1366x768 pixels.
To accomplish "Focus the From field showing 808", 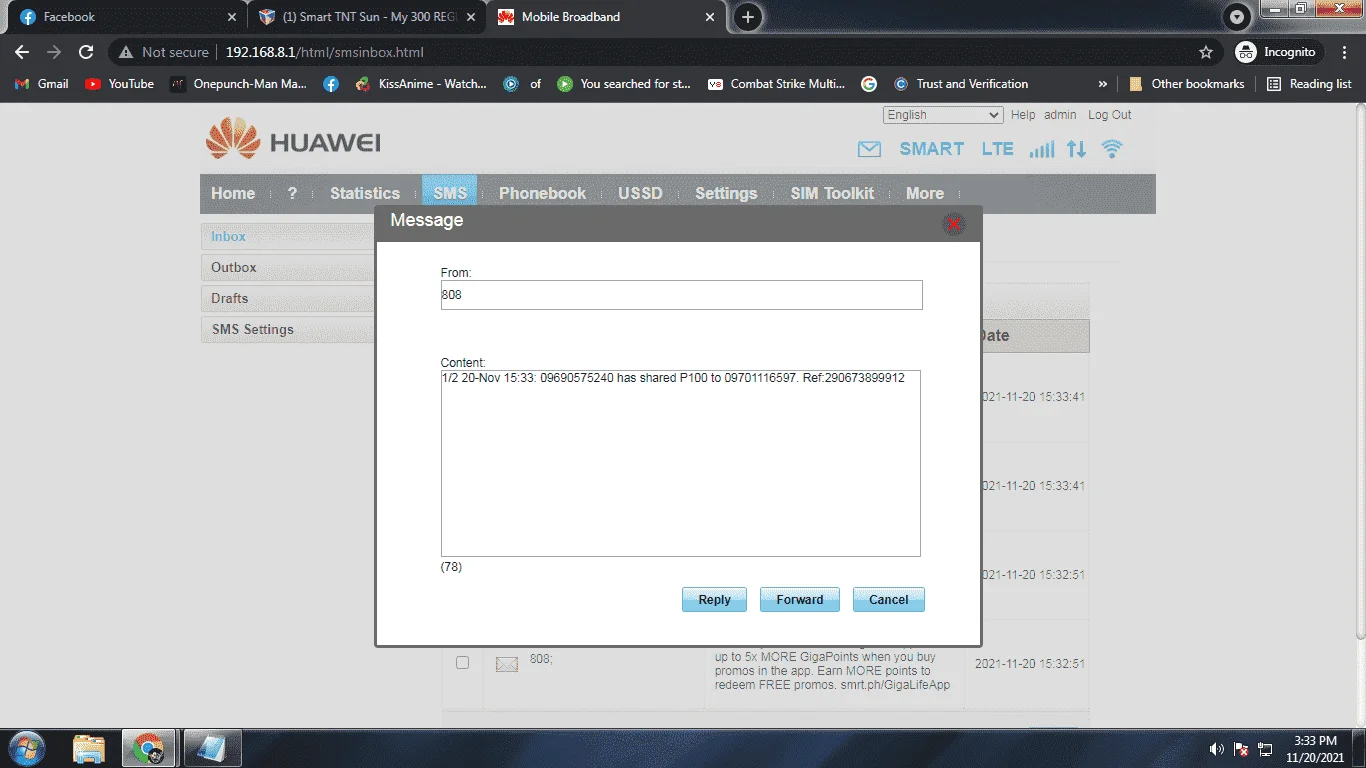I will [x=681, y=295].
